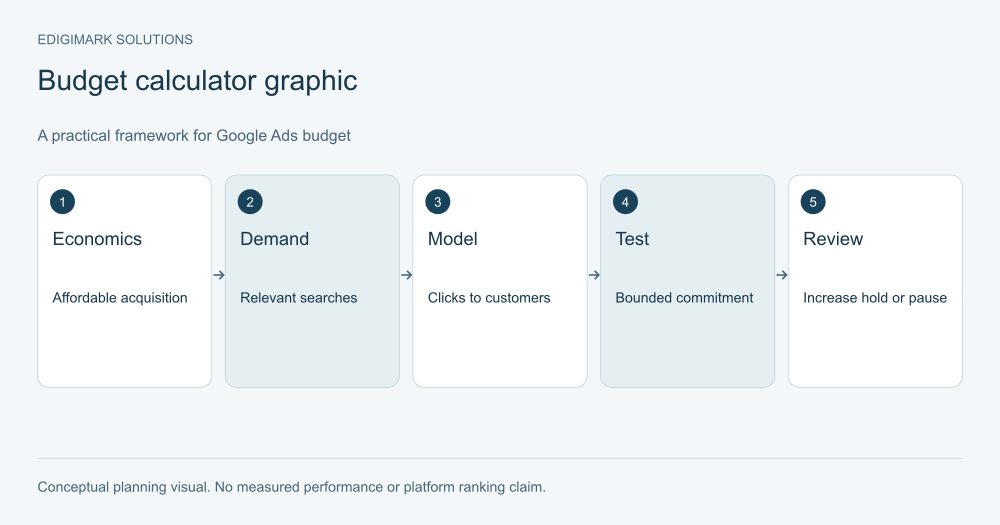This screenshot has width=1000, height=525.
Task: Click the "Test" card heading
Action: coord(632,239)
